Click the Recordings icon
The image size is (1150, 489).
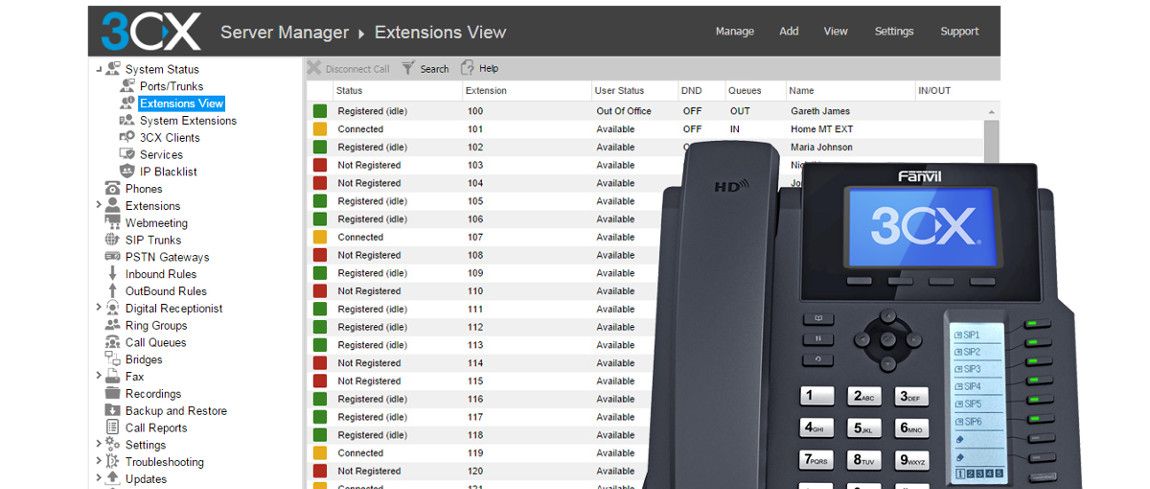point(112,394)
